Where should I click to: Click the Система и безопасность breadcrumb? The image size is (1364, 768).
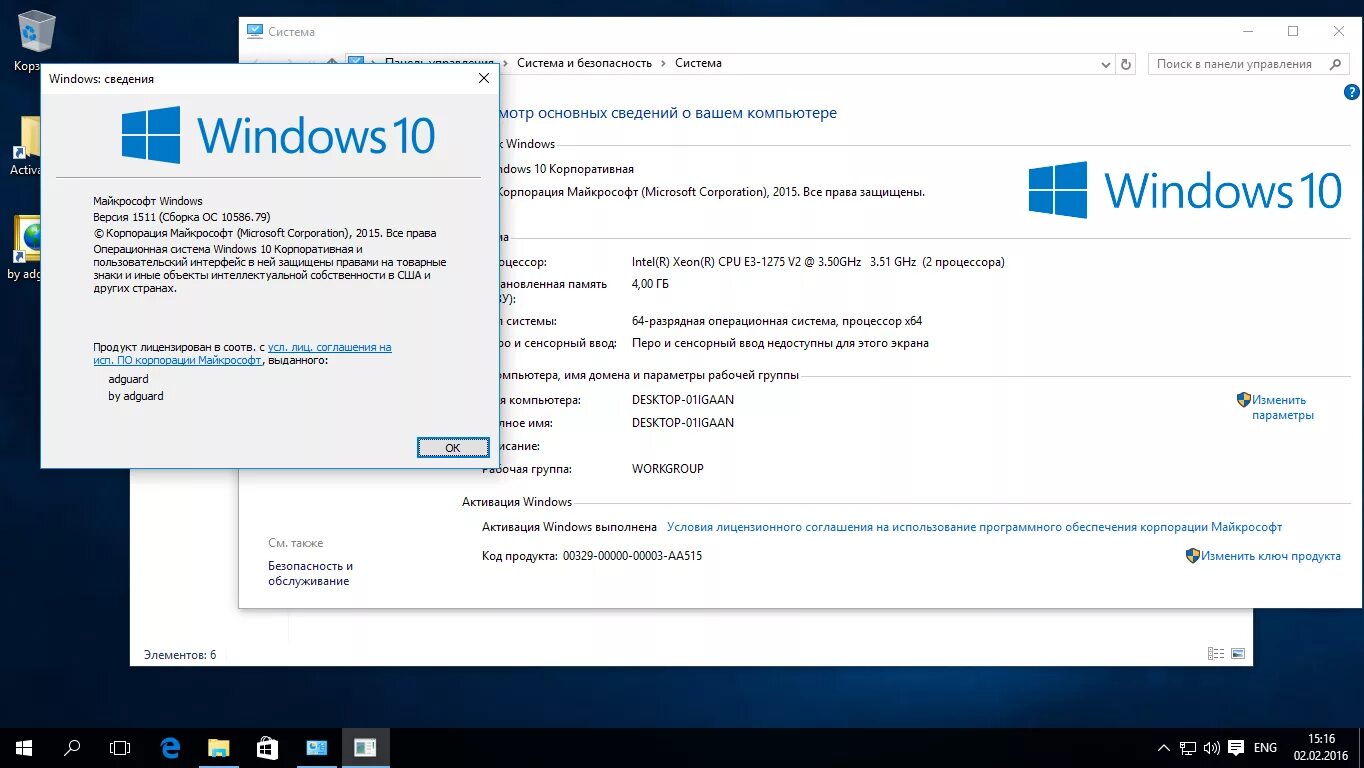pyautogui.click(x=584, y=63)
